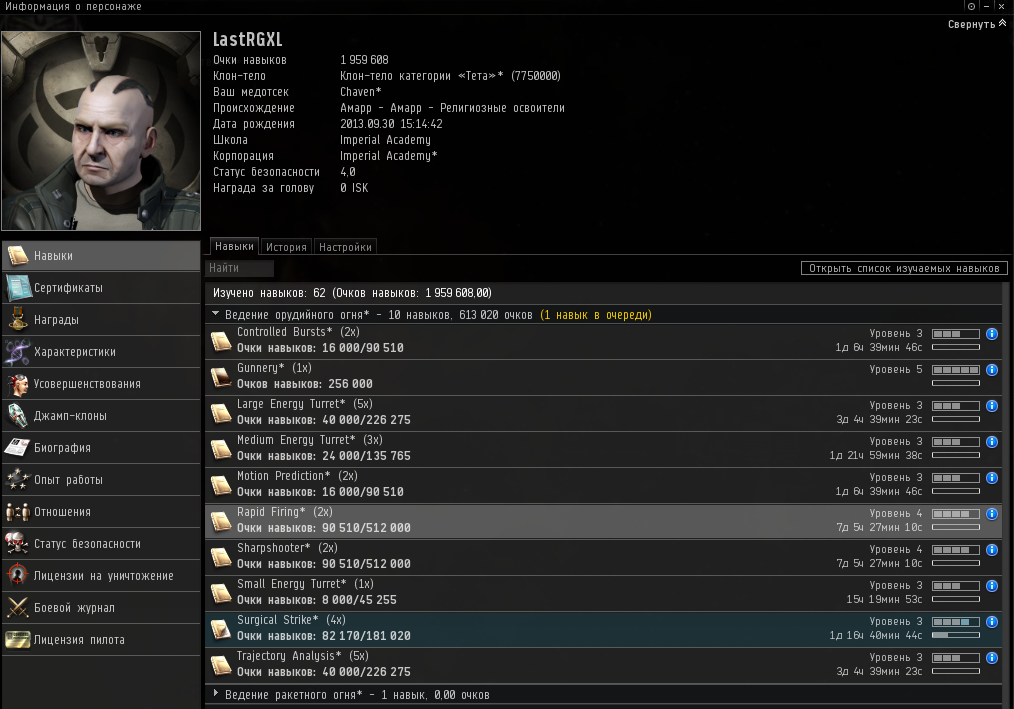Click the lastRGXL character portrait
This screenshot has height=709, width=1014.
pos(102,131)
